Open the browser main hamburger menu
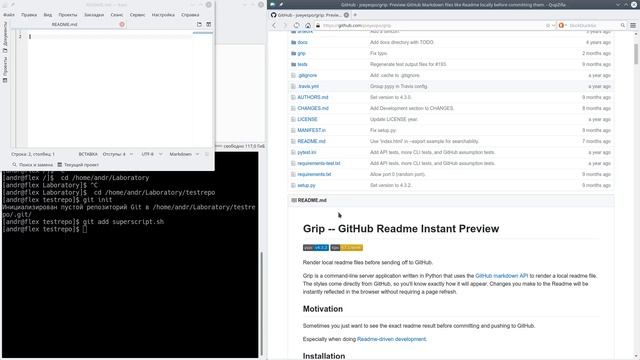Image resolution: width=640 pixels, height=360 pixels. click(x=633, y=25)
